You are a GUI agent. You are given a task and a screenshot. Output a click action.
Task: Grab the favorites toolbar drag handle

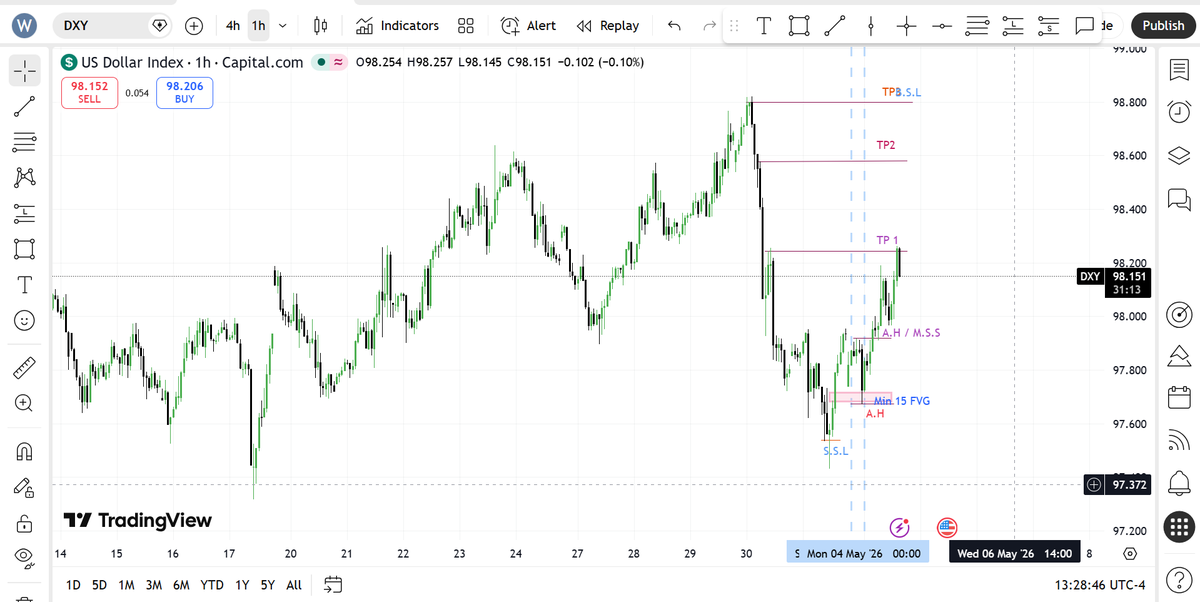(734, 26)
